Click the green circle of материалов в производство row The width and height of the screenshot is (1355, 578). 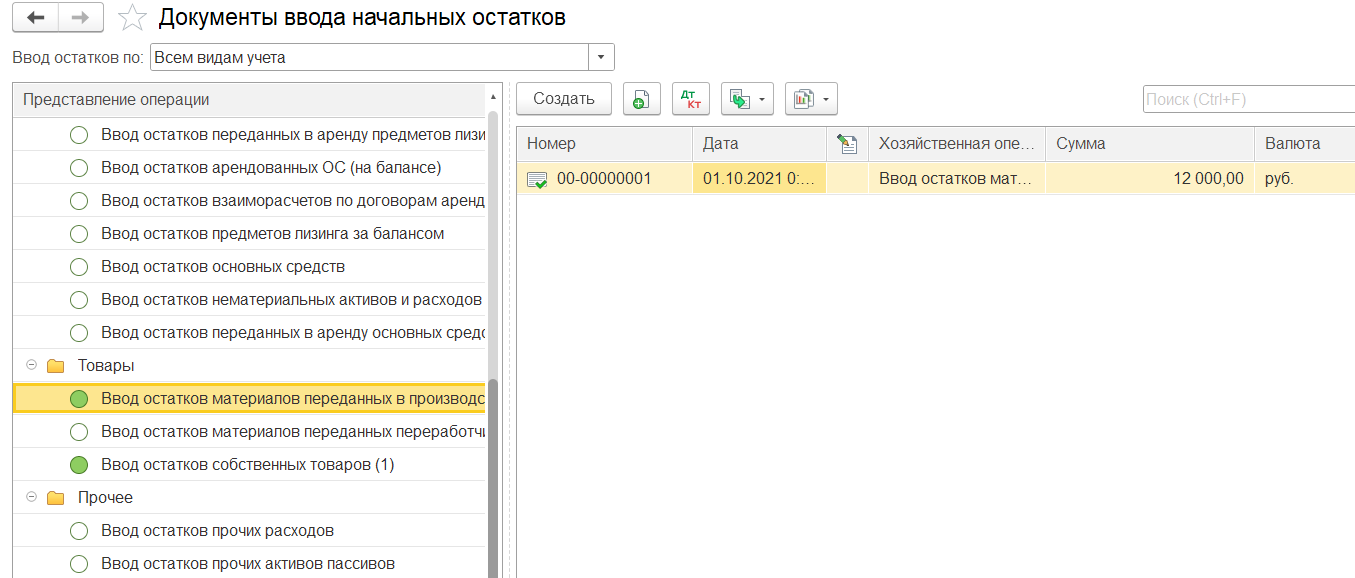pos(79,399)
